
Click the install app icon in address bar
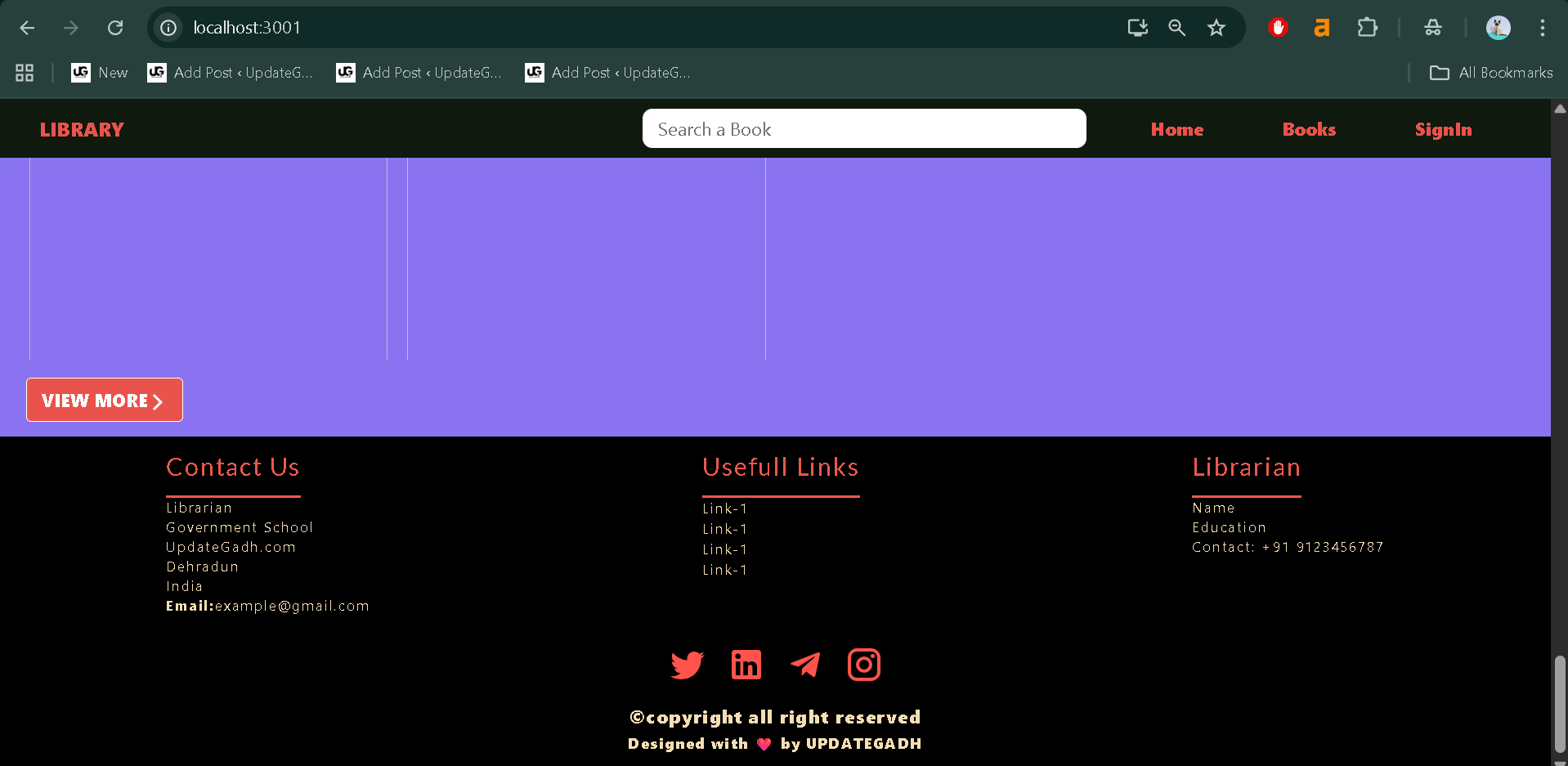click(x=1137, y=28)
